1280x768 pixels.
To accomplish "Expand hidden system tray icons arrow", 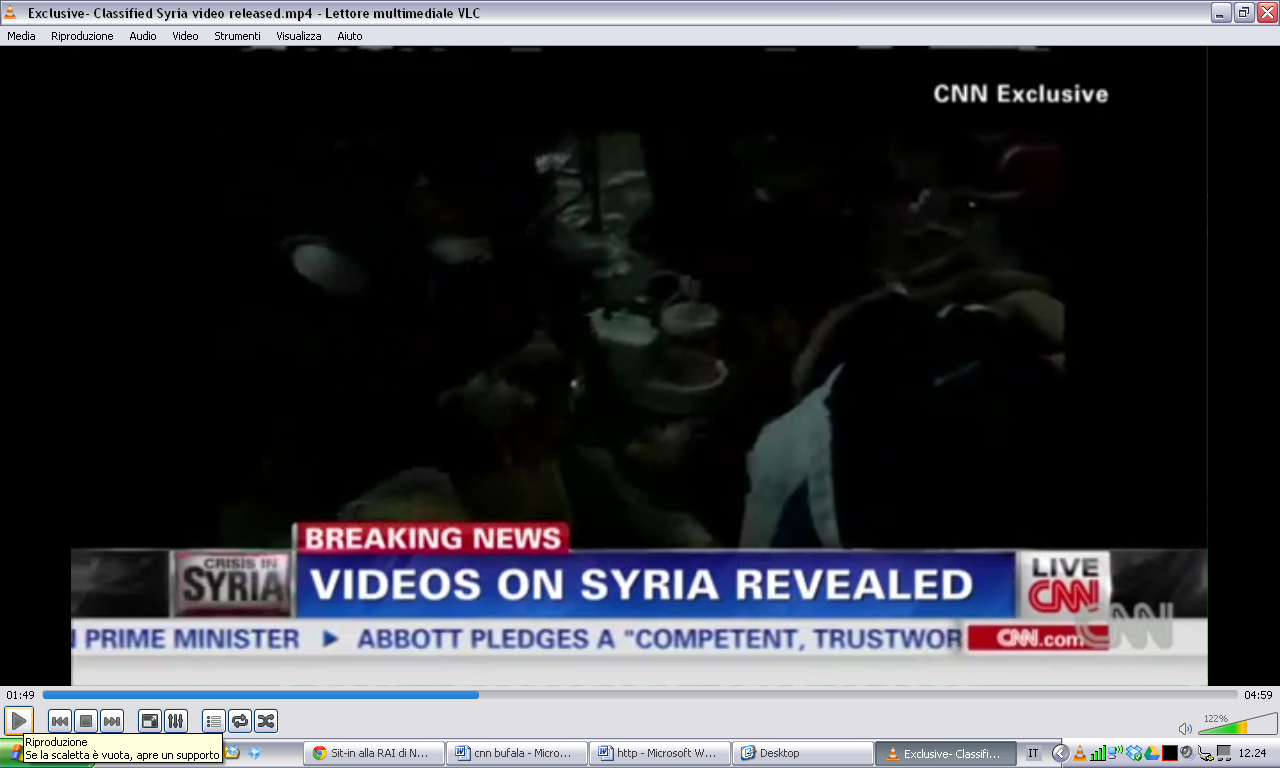I will tap(1061, 753).
